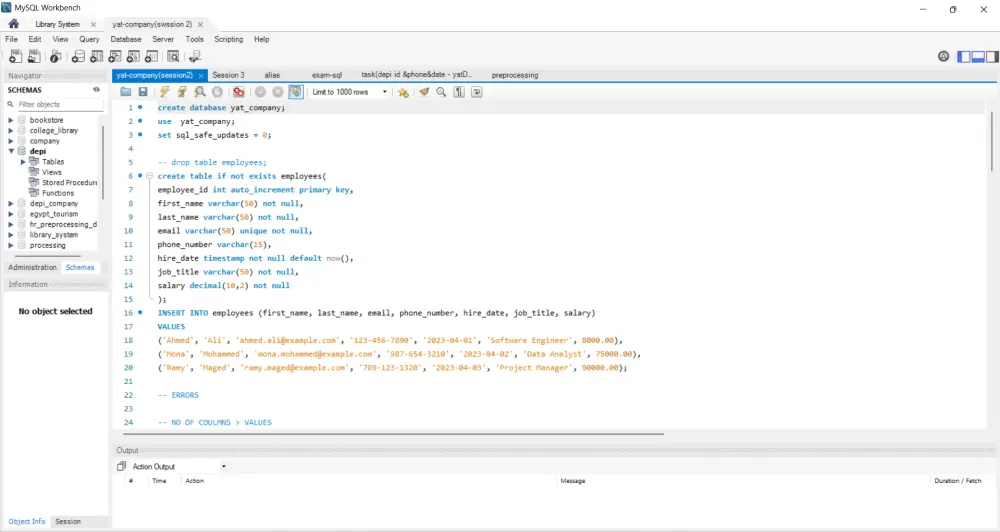Viewport: 1000px width, 532px height.
Task: Refresh the schemas list icon
Action: tap(96, 90)
